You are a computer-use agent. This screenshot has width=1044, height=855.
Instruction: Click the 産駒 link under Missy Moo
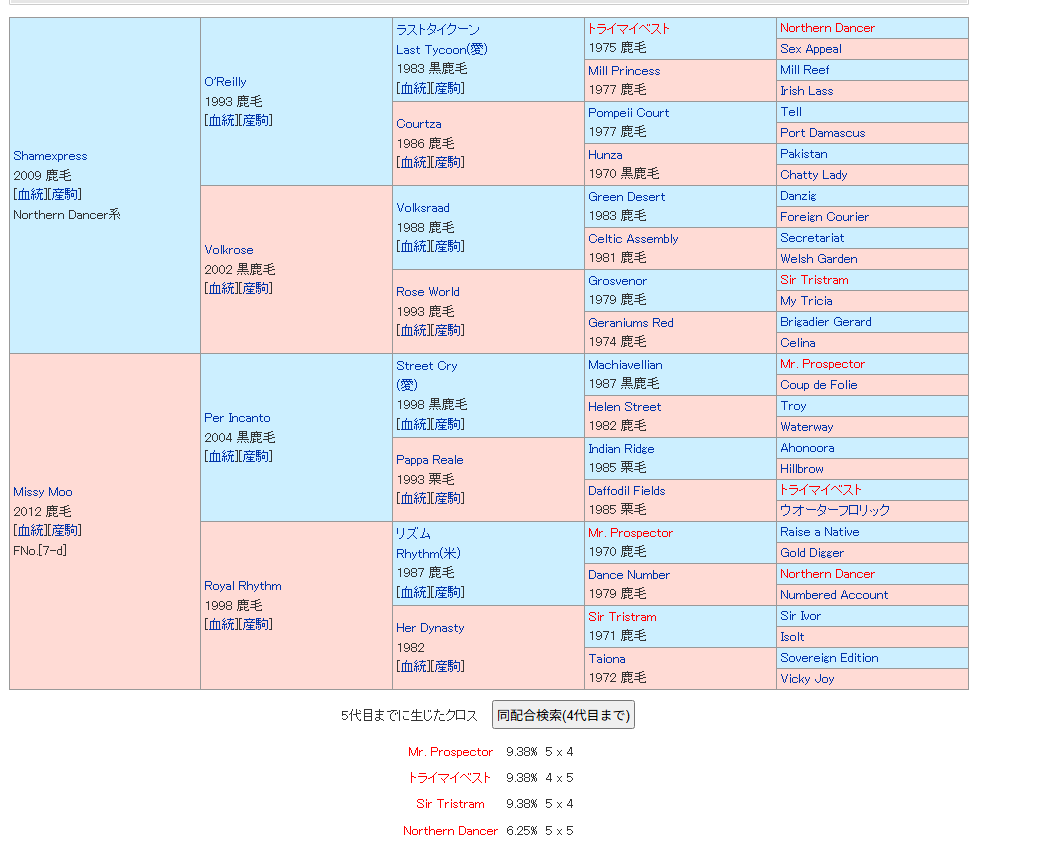pyautogui.click(x=65, y=530)
